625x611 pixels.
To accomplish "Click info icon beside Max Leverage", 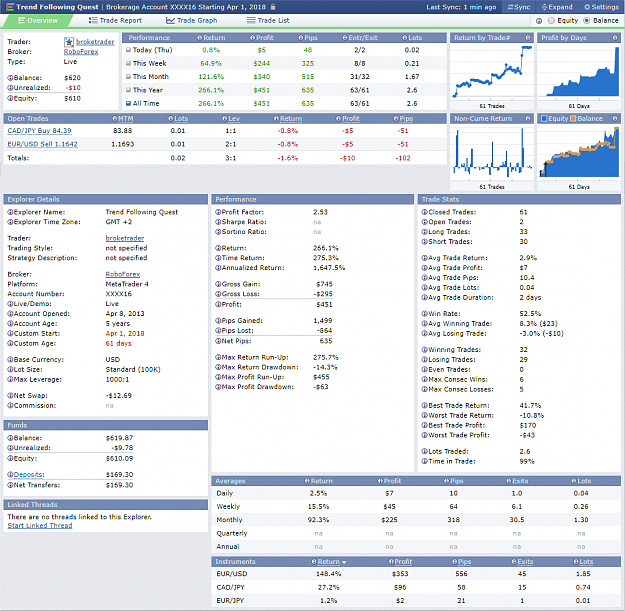I will [10, 379].
